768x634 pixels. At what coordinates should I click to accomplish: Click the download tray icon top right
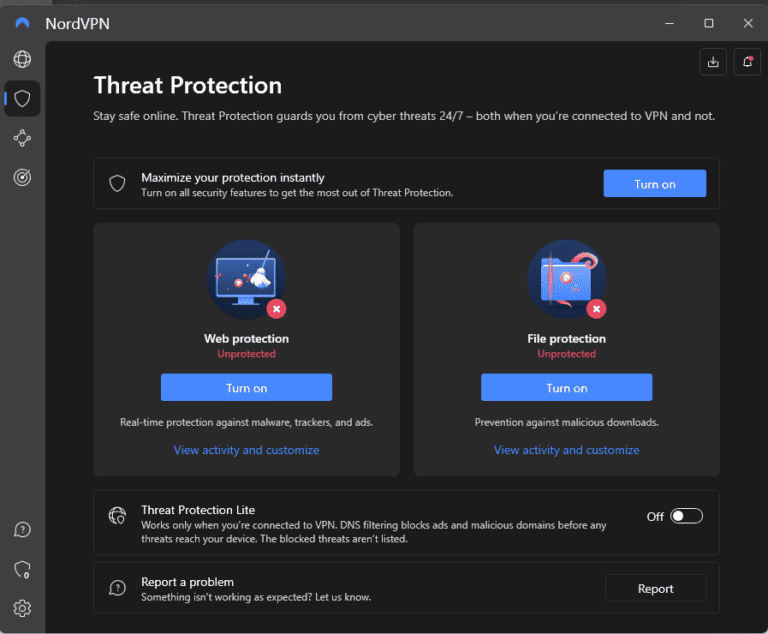tap(713, 62)
